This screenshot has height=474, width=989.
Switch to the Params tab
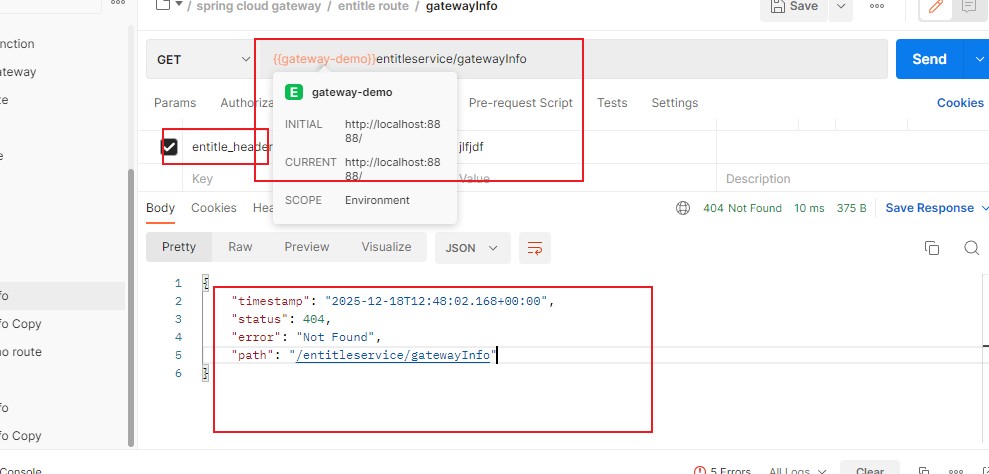175,103
